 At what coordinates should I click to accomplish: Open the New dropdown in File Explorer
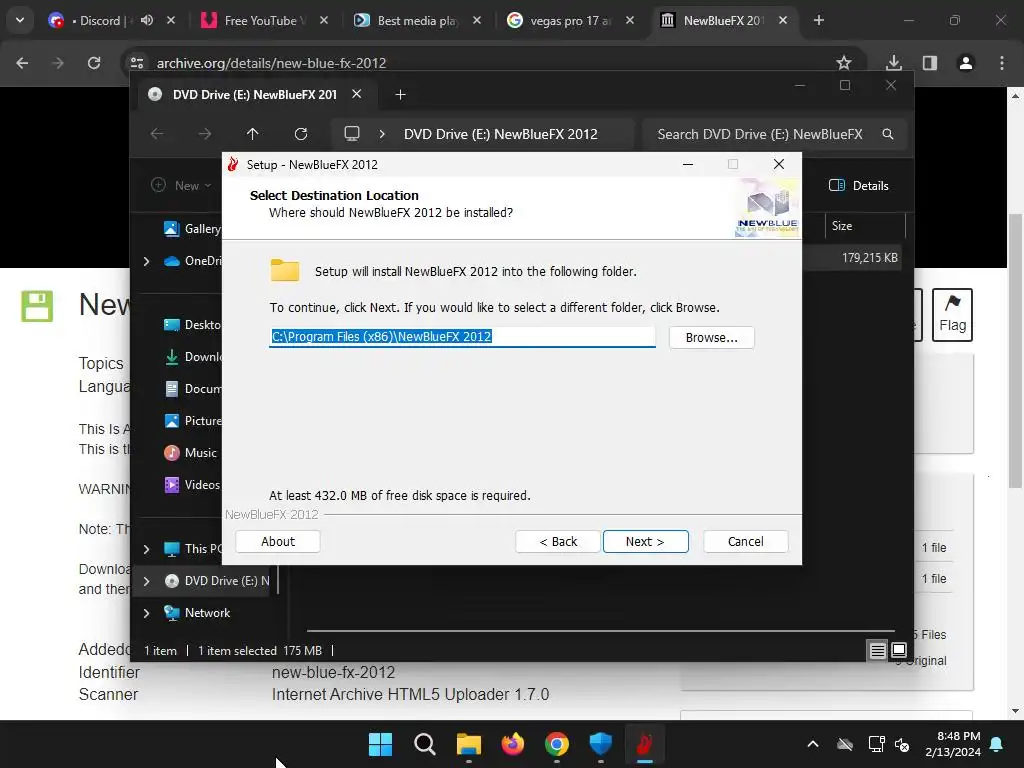coord(181,185)
